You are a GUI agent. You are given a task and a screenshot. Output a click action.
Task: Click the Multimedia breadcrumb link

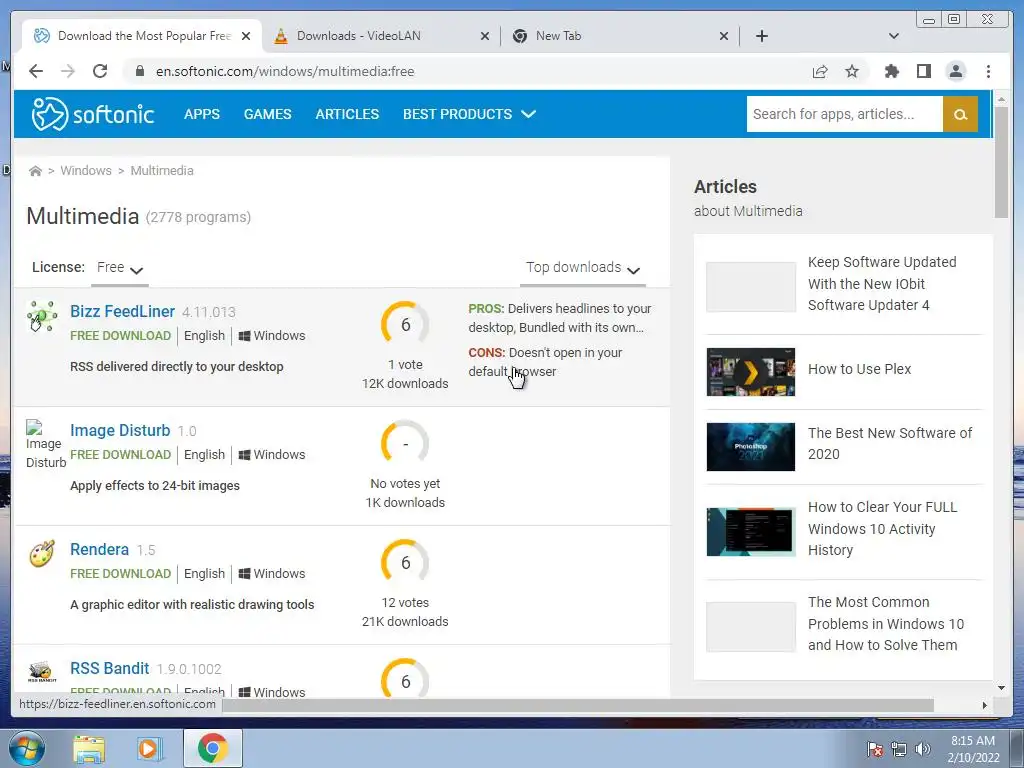(x=162, y=170)
